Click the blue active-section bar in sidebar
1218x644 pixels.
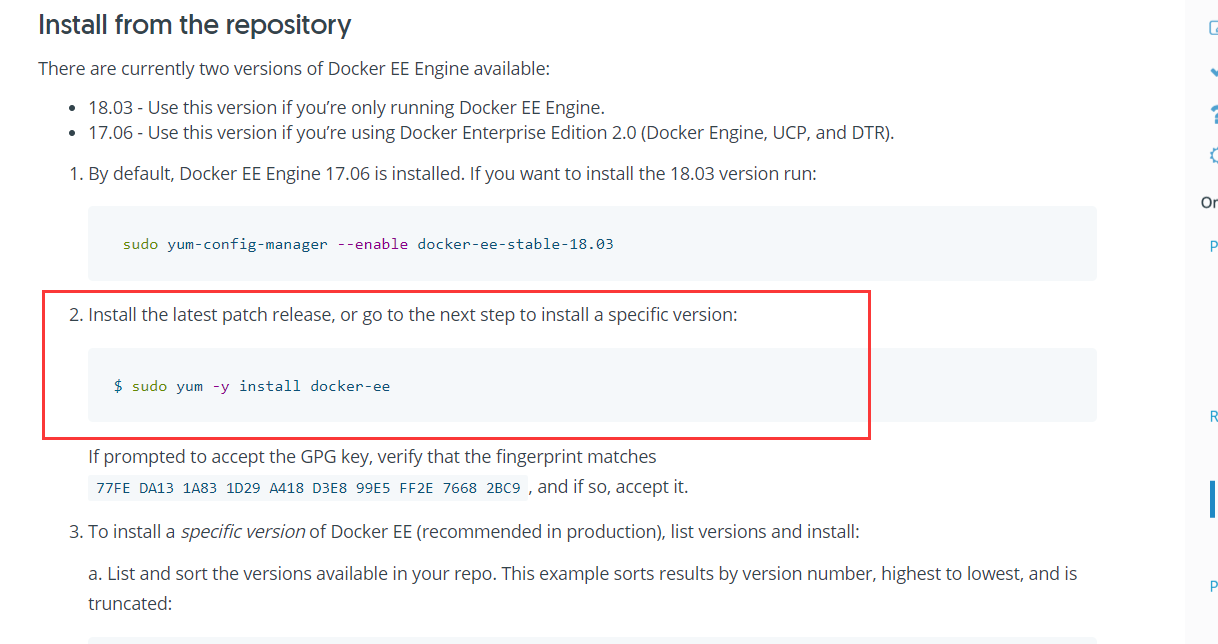click(x=1212, y=498)
